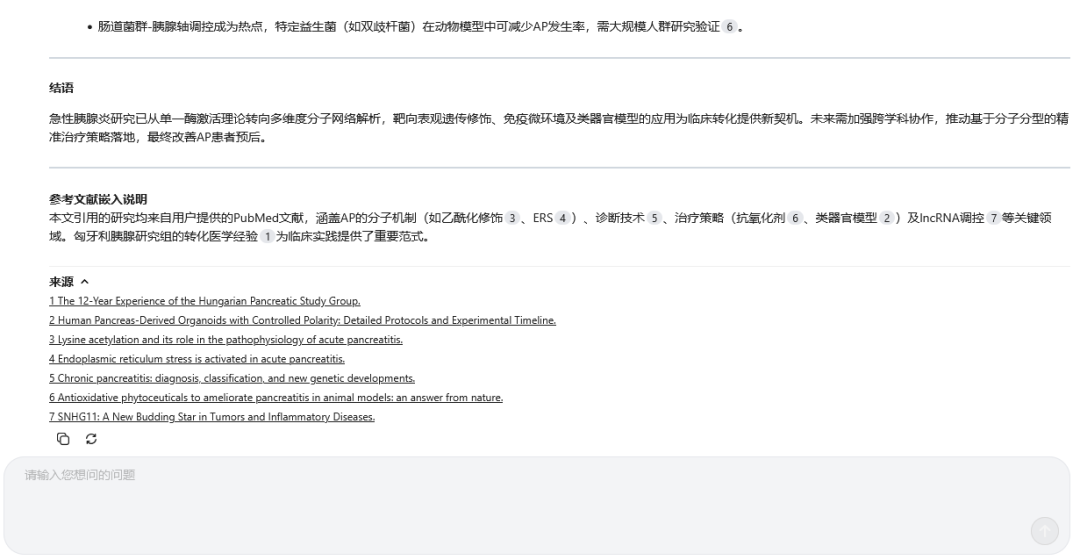The image size is (1080, 560).
Task: Click the 参考文献嵌入说明 heading
Action: click(x=98, y=199)
